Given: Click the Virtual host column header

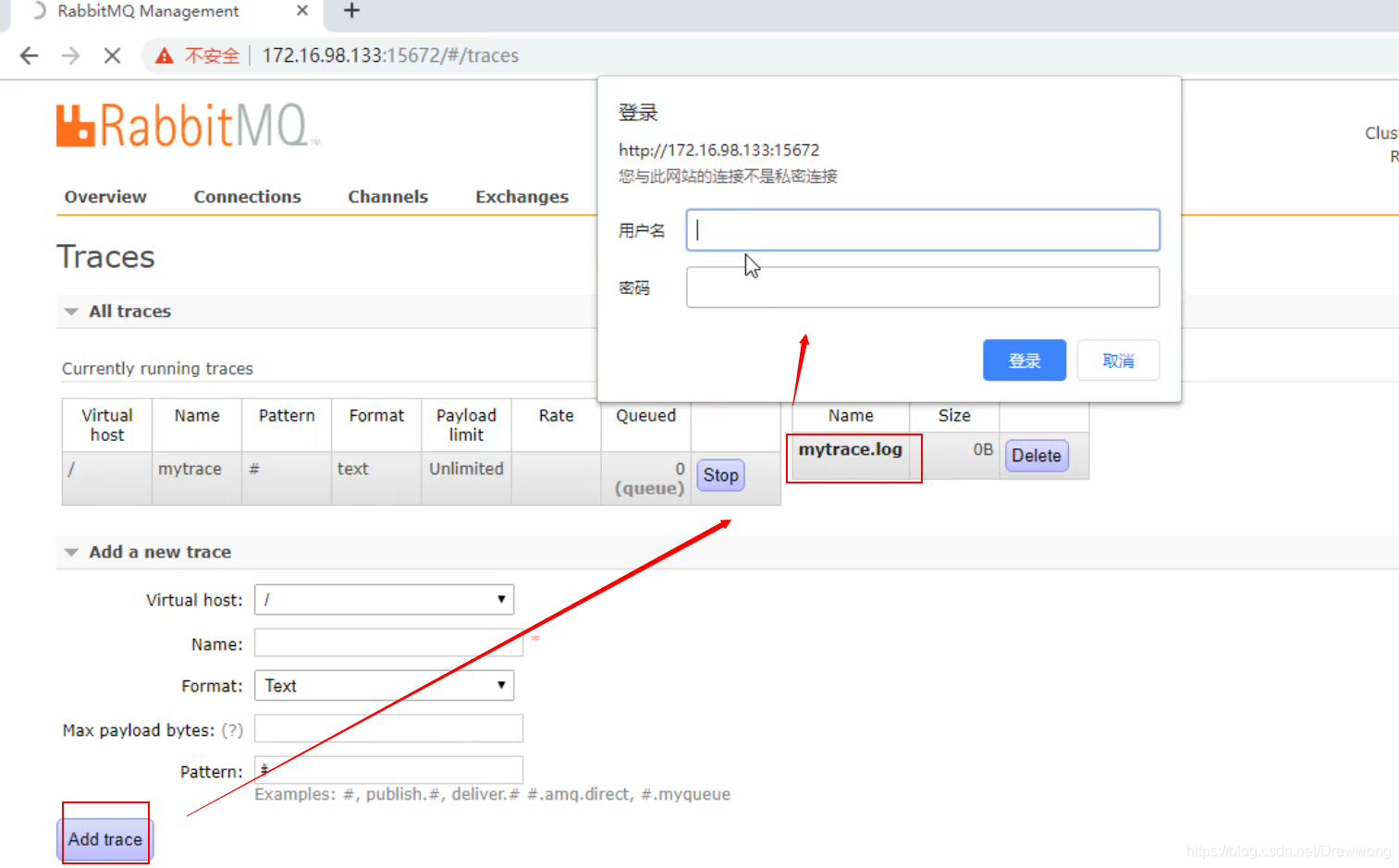Looking at the screenshot, I should pos(107,425).
